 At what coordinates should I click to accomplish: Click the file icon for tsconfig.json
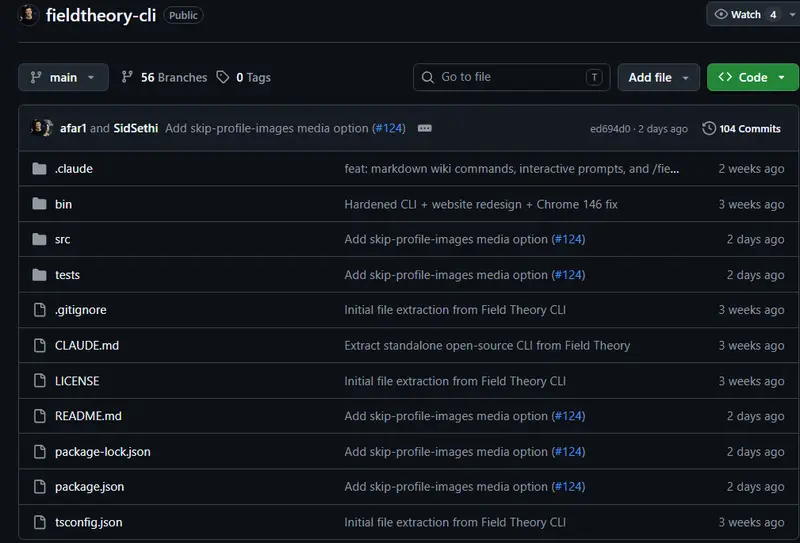tap(39, 522)
